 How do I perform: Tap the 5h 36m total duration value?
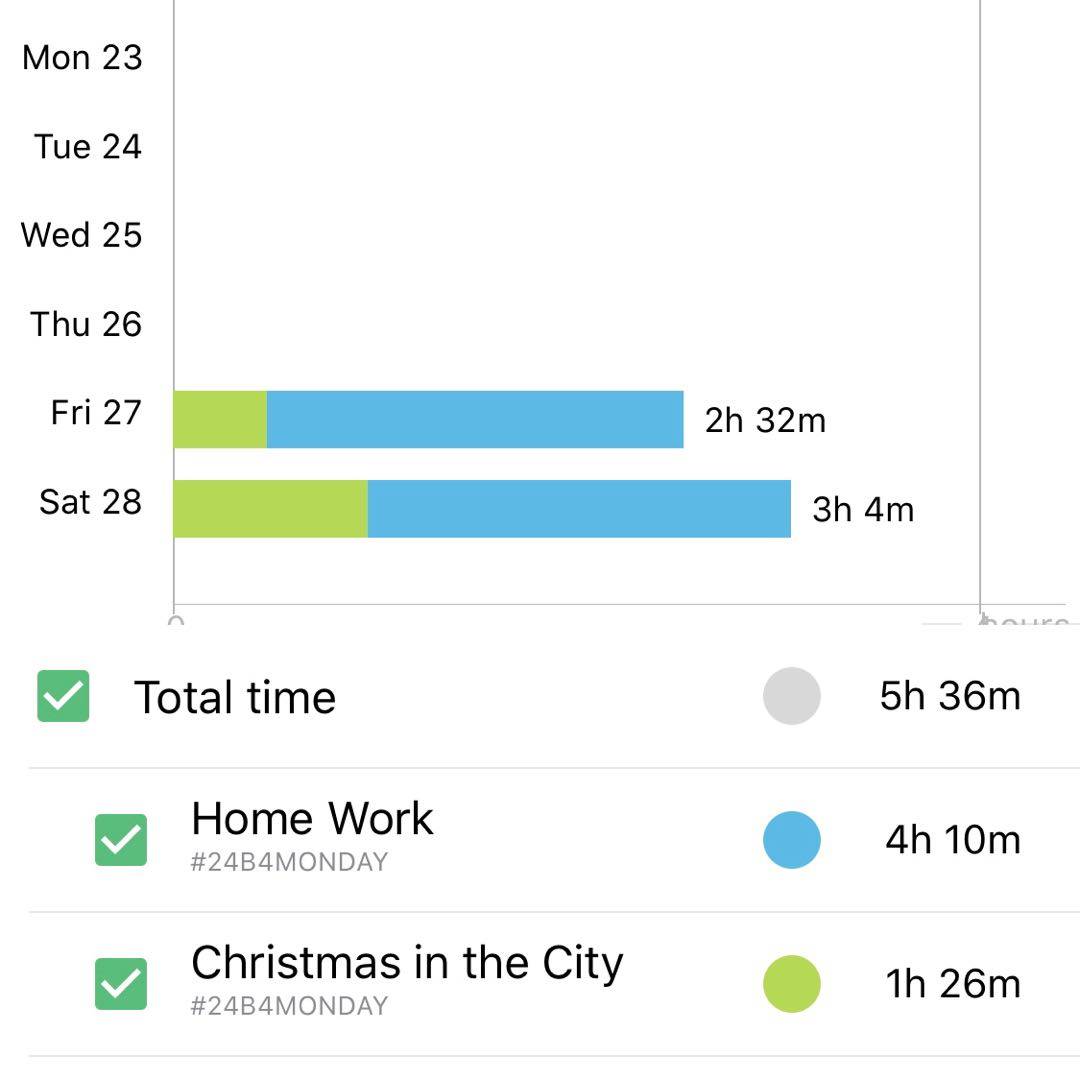[x=950, y=696]
